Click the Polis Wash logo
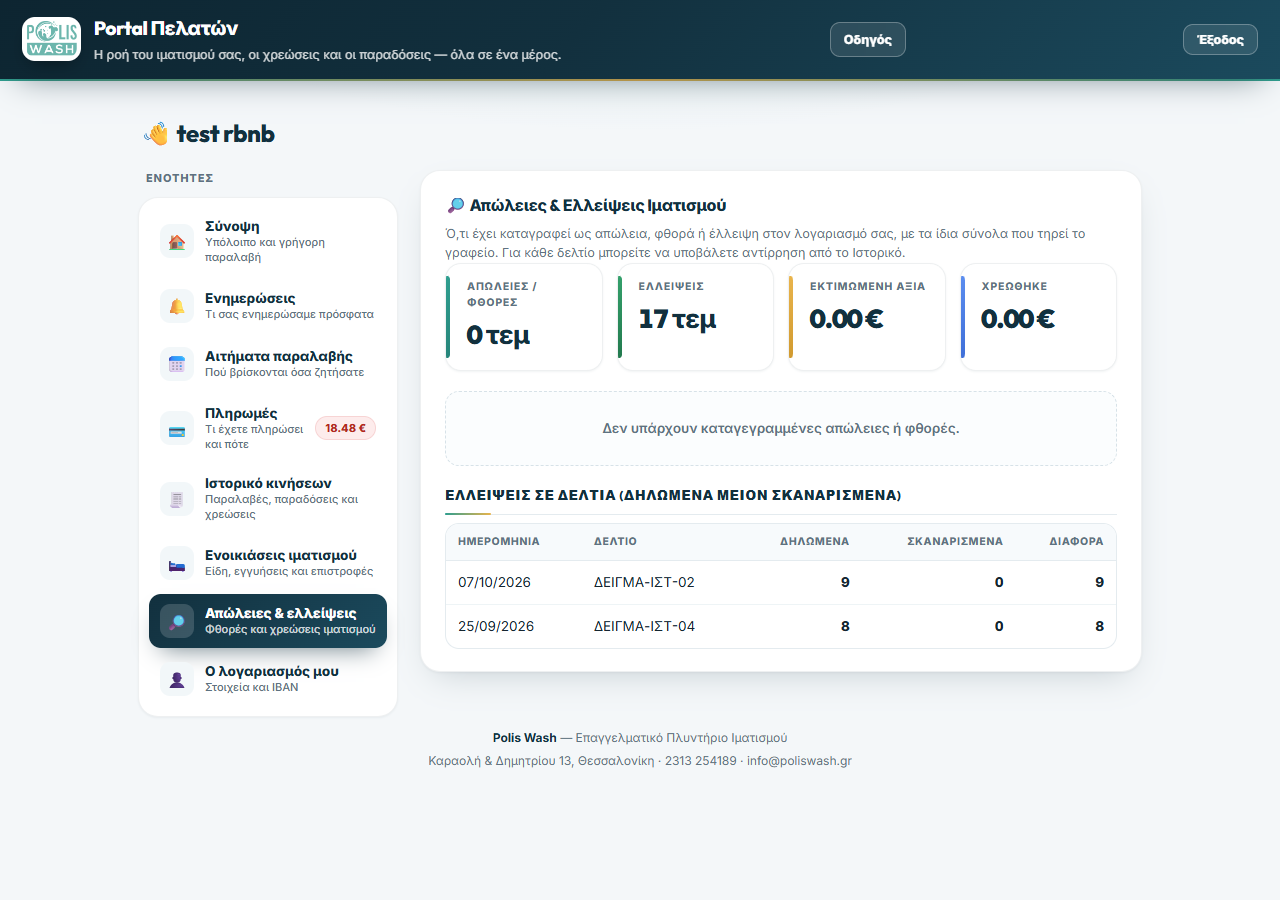 (51, 39)
